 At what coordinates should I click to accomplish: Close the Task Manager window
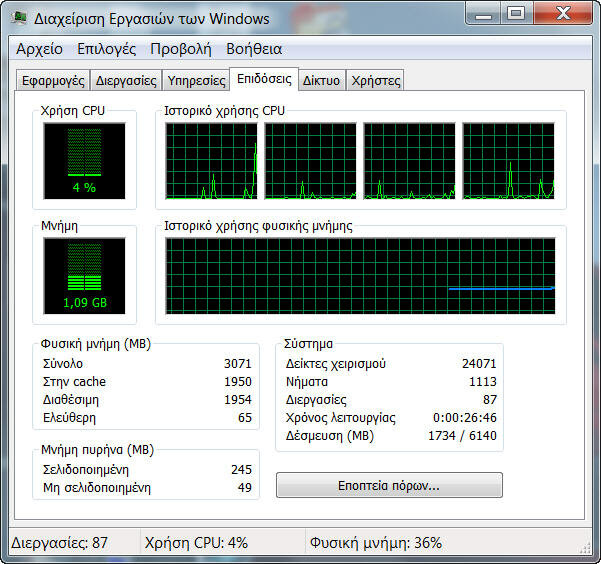pyautogui.click(x=563, y=14)
